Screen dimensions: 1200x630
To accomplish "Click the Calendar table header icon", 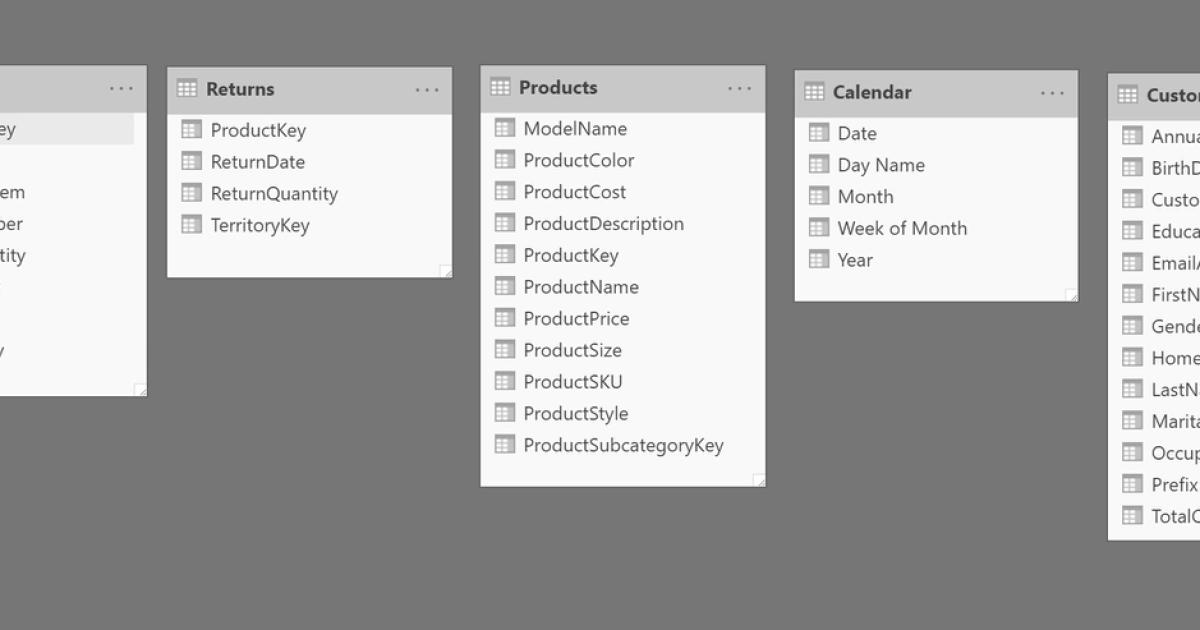I will pyautogui.click(x=814, y=92).
